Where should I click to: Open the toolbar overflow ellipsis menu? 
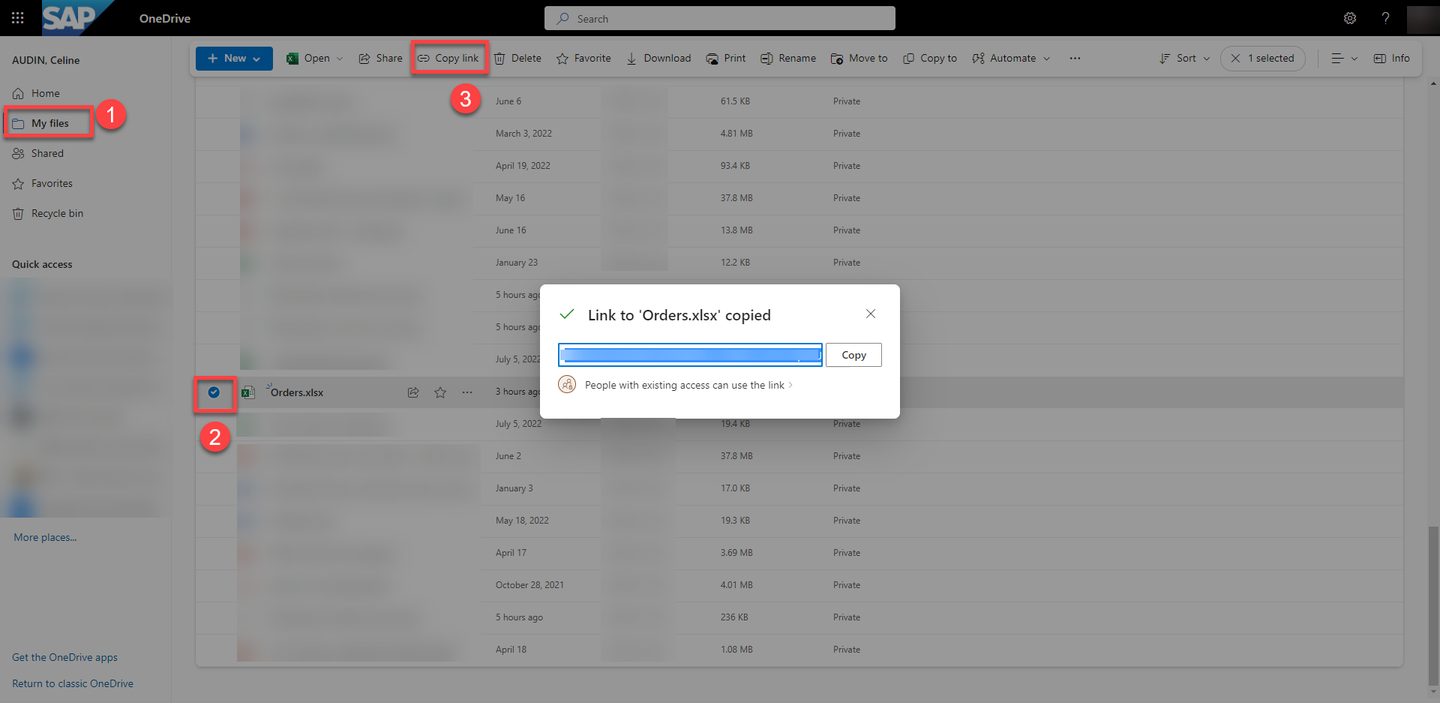[x=1075, y=58]
